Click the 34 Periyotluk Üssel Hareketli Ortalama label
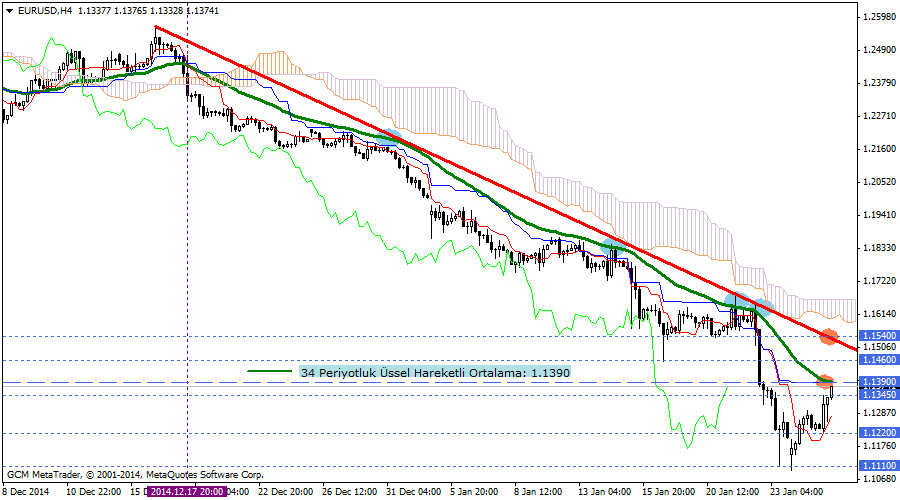900x500 pixels. pyautogui.click(x=434, y=372)
